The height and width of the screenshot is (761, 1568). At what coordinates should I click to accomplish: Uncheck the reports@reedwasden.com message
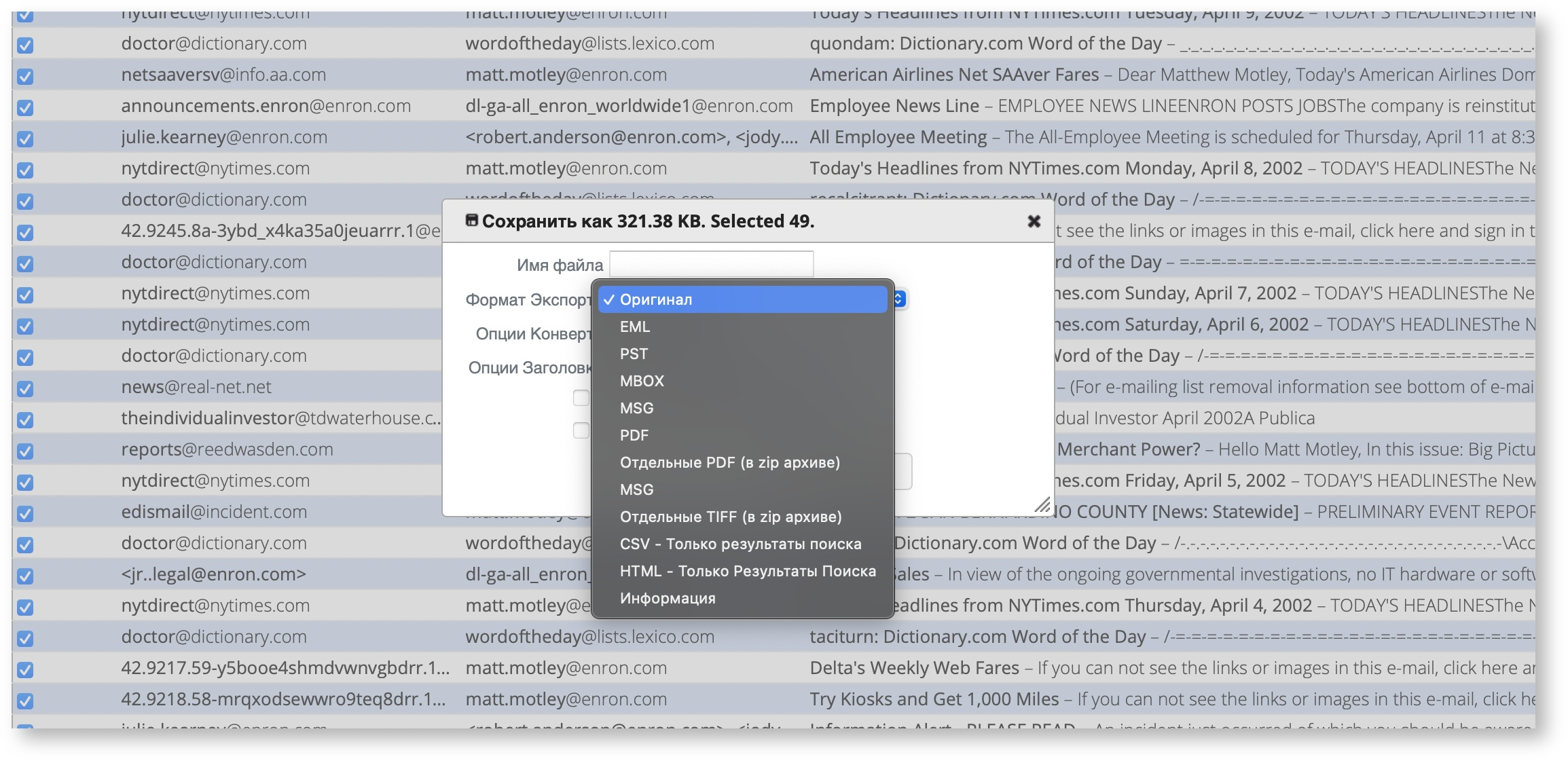click(x=25, y=449)
